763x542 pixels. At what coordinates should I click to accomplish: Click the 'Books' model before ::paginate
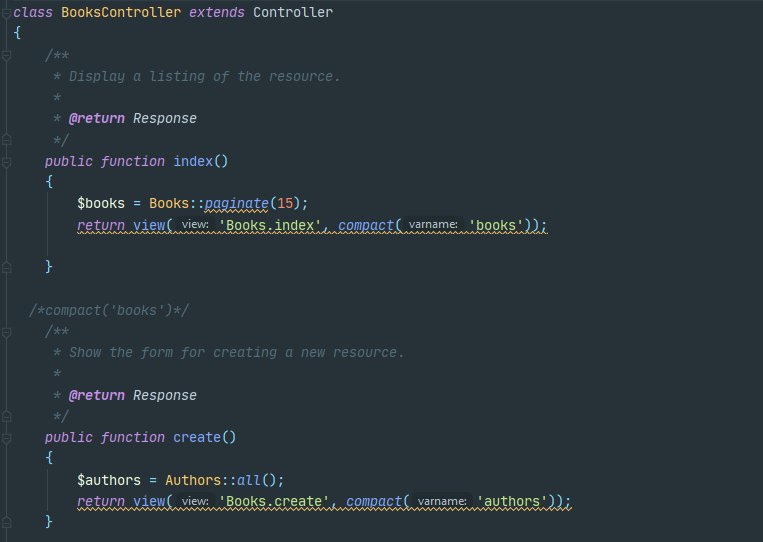[x=169, y=203]
